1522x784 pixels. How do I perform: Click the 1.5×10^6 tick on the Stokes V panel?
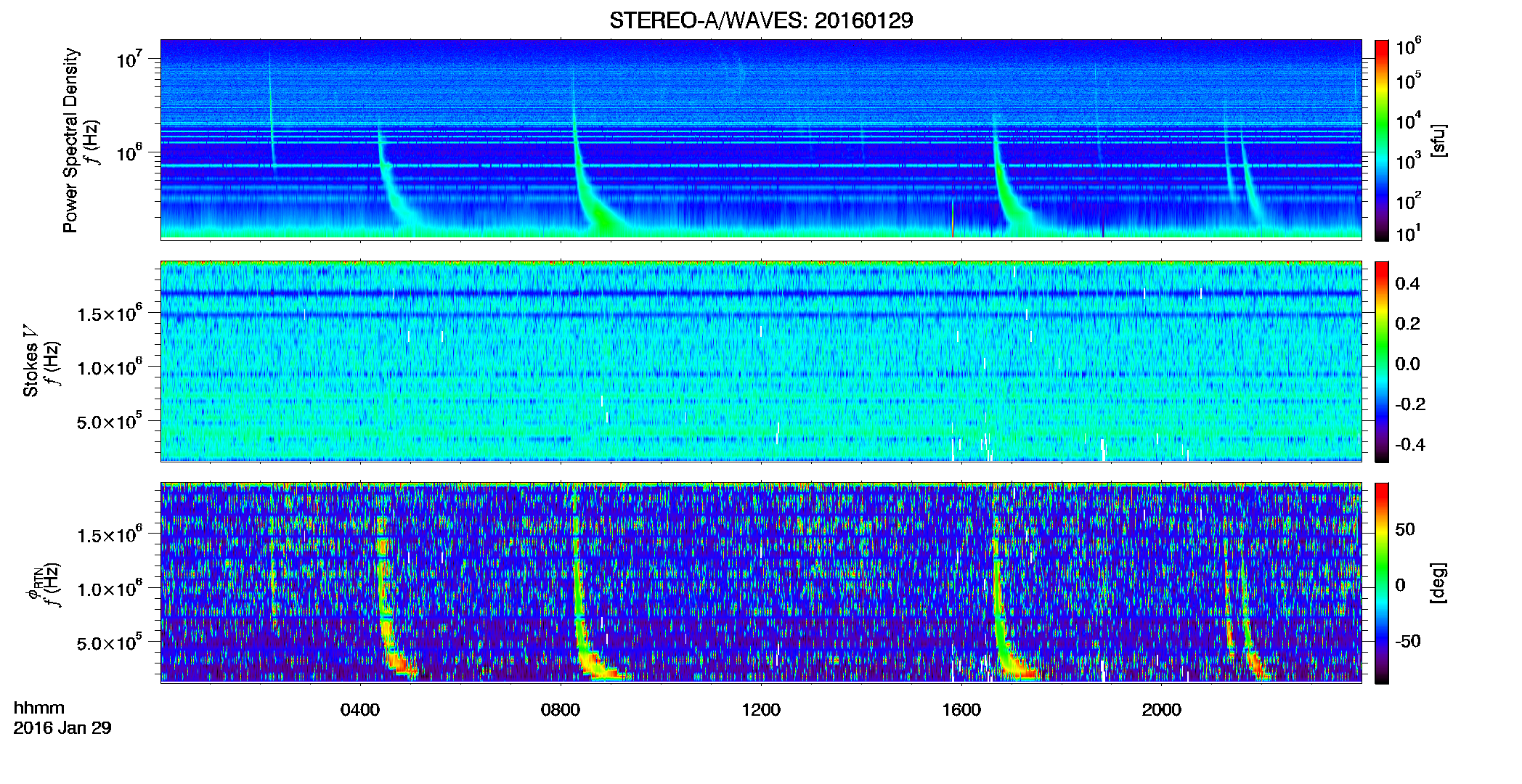tap(110, 313)
